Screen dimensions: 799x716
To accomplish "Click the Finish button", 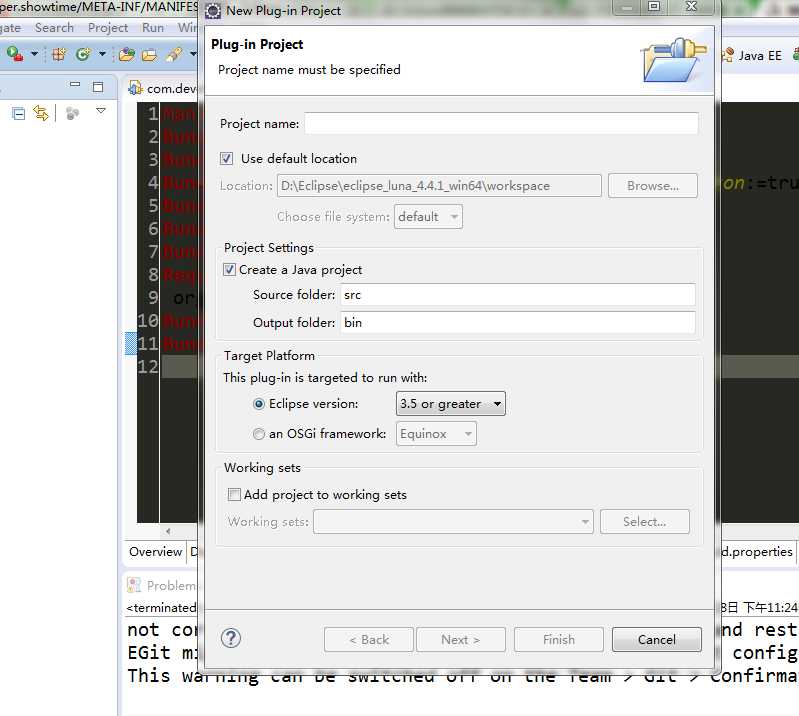I will point(559,640).
